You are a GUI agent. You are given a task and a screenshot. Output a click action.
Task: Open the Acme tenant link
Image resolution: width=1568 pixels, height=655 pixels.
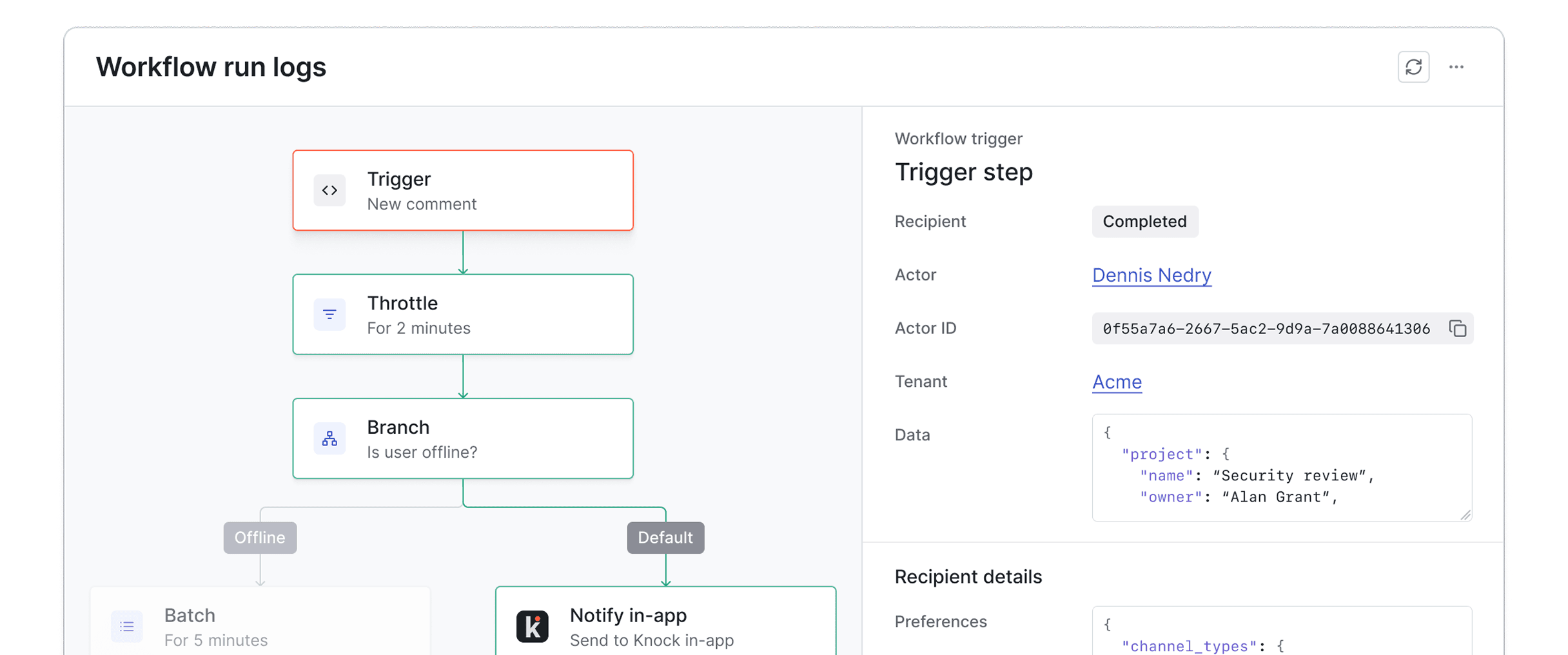click(1116, 382)
